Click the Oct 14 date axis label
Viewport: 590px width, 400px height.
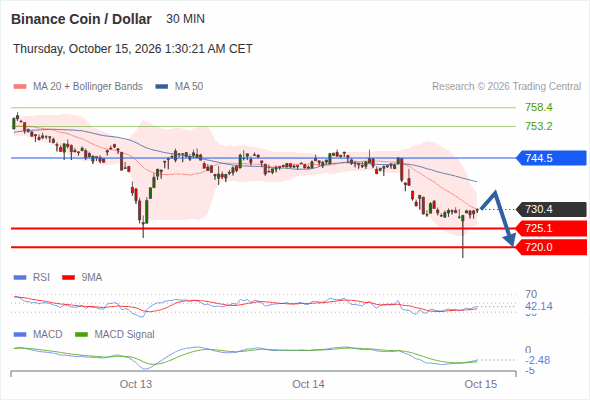tap(308, 384)
